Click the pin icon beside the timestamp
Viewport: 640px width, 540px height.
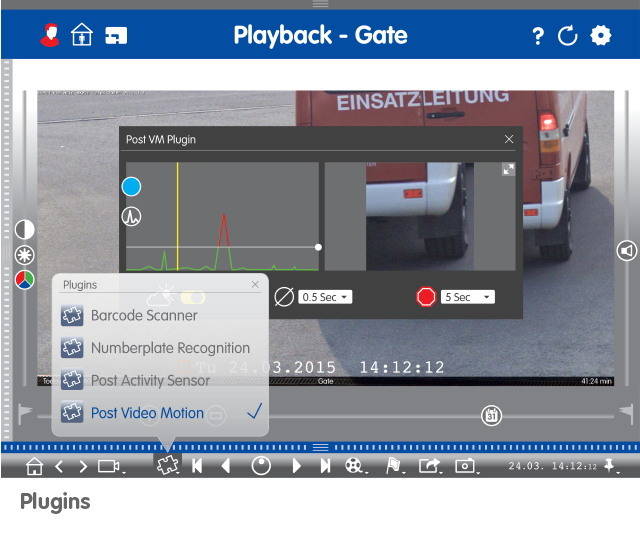tap(609, 464)
